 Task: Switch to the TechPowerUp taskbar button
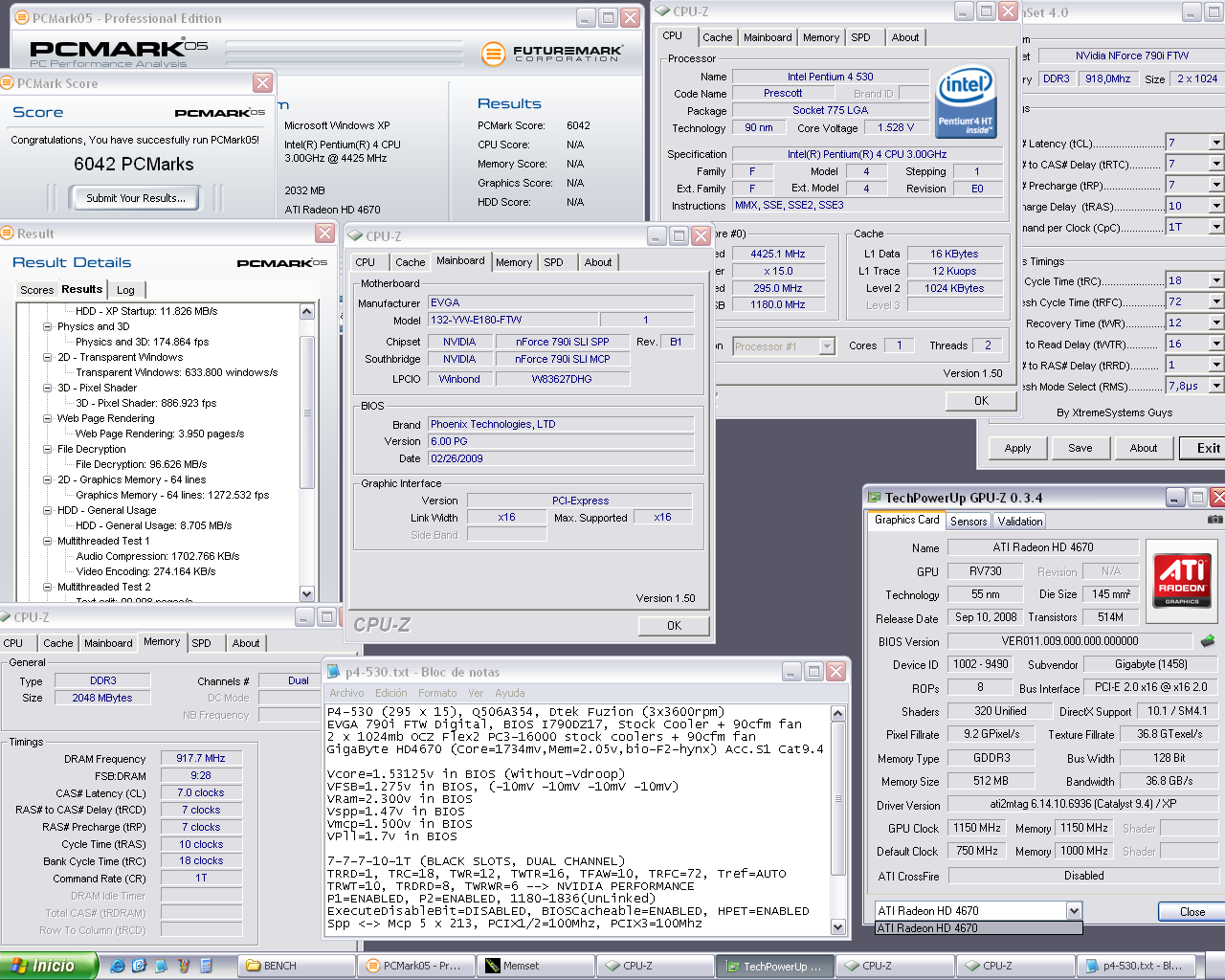(x=777, y=966)
